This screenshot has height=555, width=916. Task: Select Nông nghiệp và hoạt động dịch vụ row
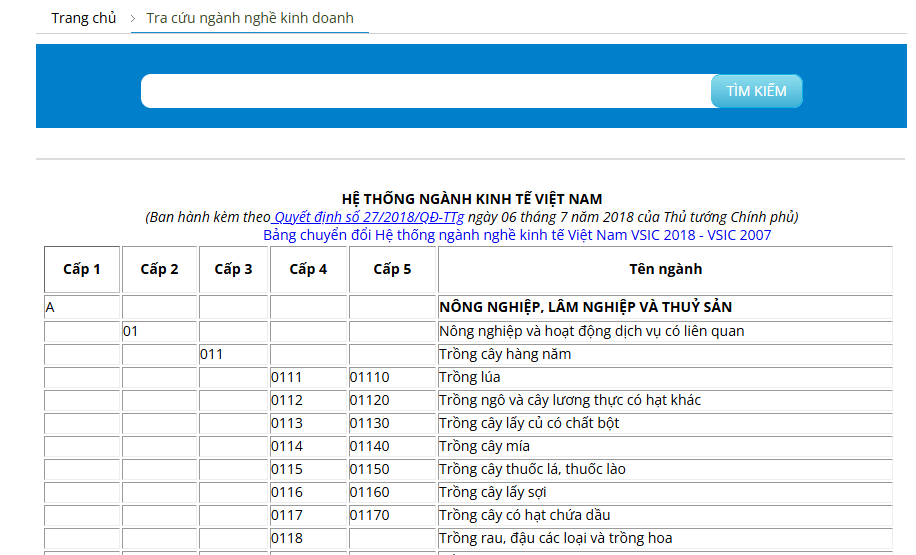click(x=665, y=332)
